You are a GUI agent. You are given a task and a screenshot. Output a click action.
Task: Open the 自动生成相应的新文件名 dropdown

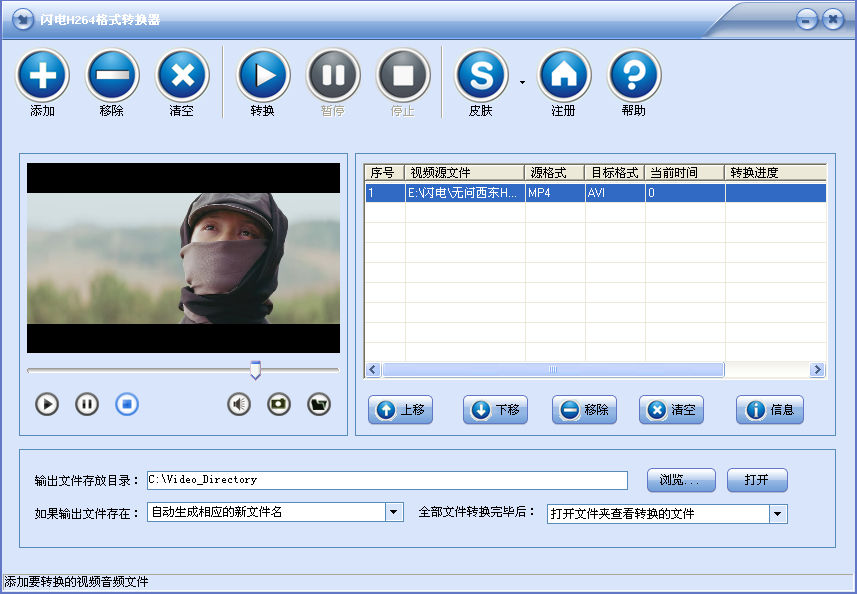coord(394,513)
